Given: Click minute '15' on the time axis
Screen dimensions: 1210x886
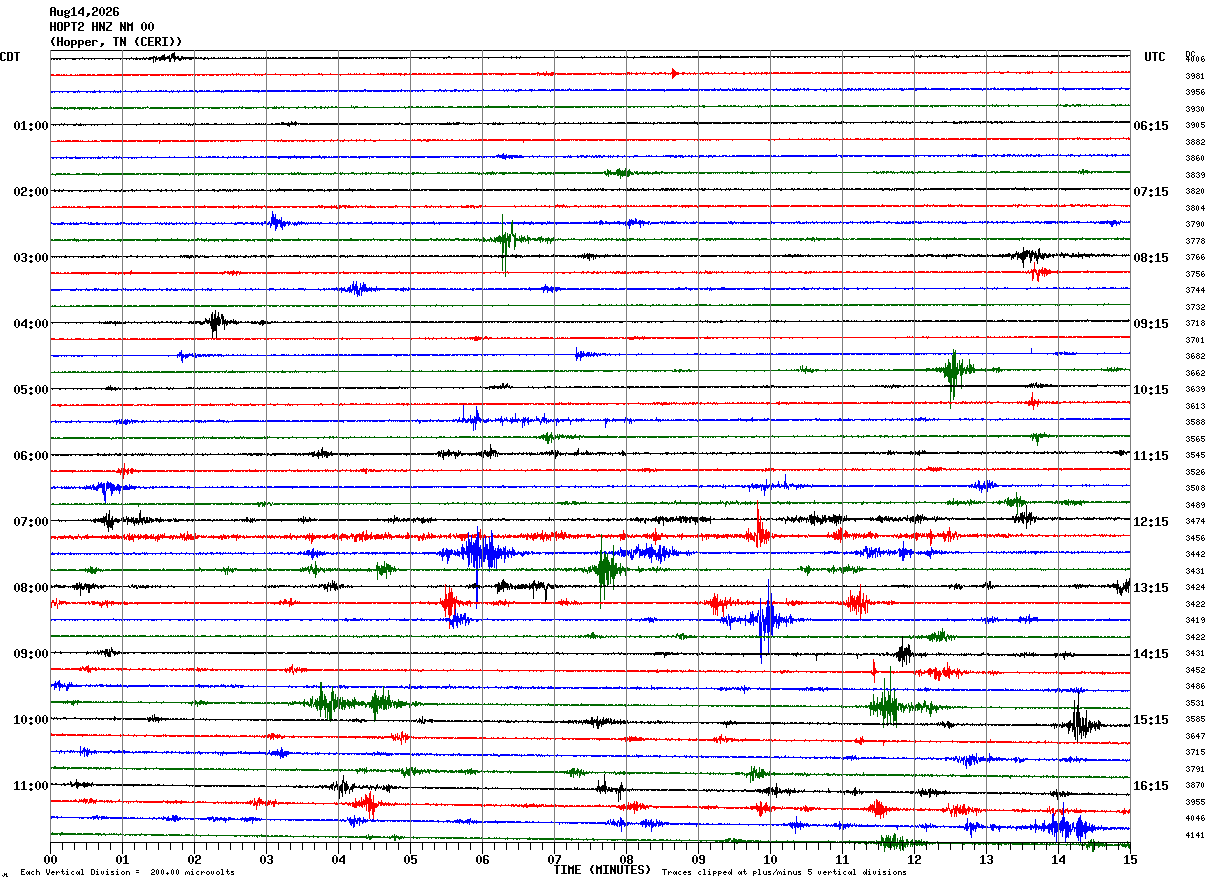Looking at the screenshot, I should tap(1130, 859).
